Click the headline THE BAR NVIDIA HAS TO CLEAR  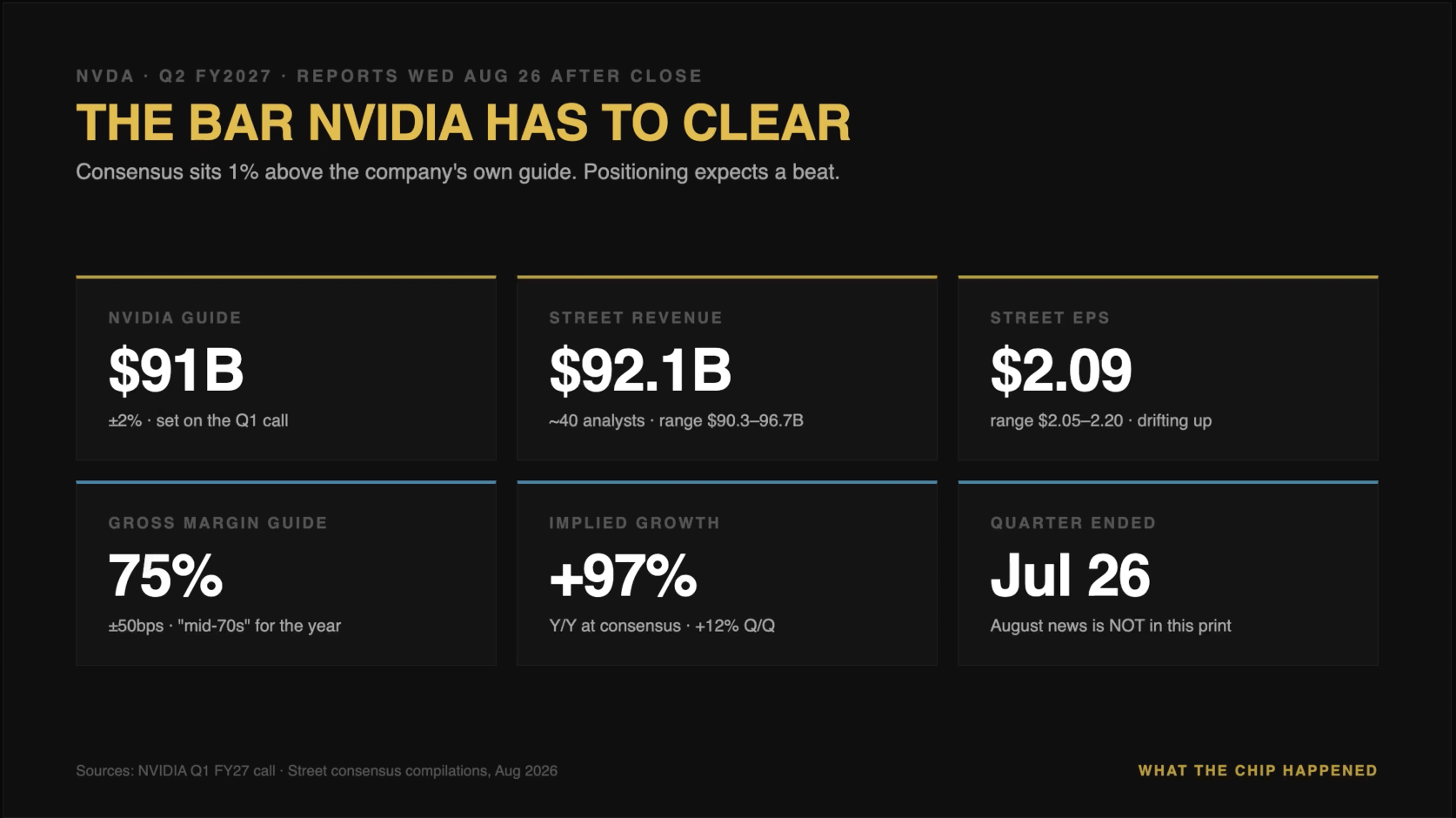point(463,123)
